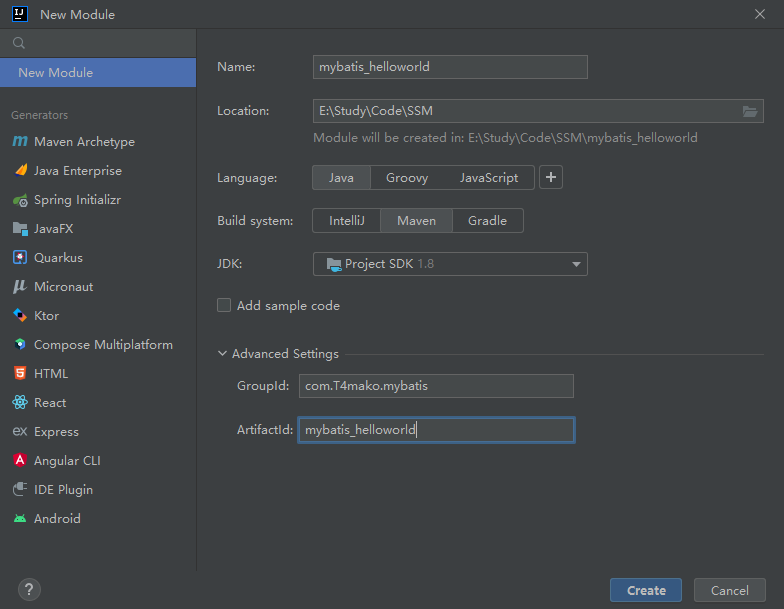Click the JavaFX folder icon
Viewport: 784px width, 609px height.
(x=20, y=229)
